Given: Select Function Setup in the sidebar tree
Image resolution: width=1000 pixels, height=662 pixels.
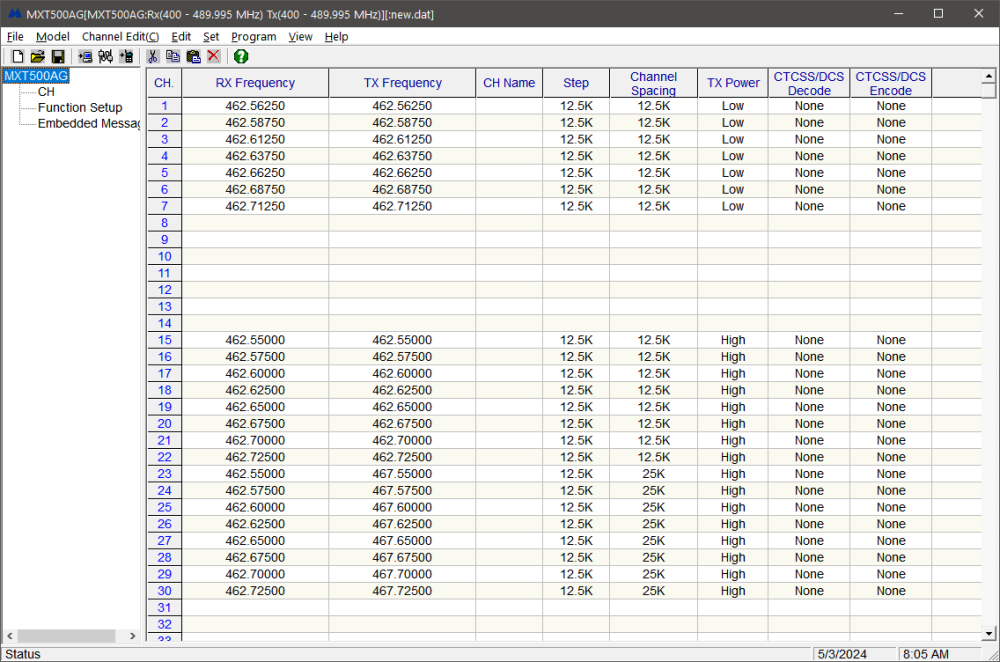Looking at the screenshot, I should pyautogui.click(x=78, y=107).
